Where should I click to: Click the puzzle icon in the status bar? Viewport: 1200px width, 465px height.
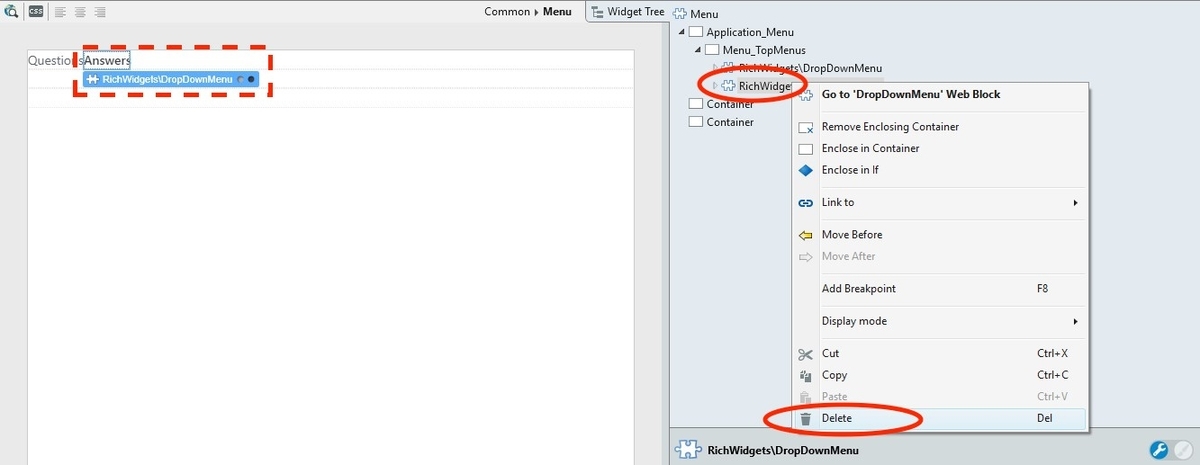pyautogui.click(x=688, y=450)
